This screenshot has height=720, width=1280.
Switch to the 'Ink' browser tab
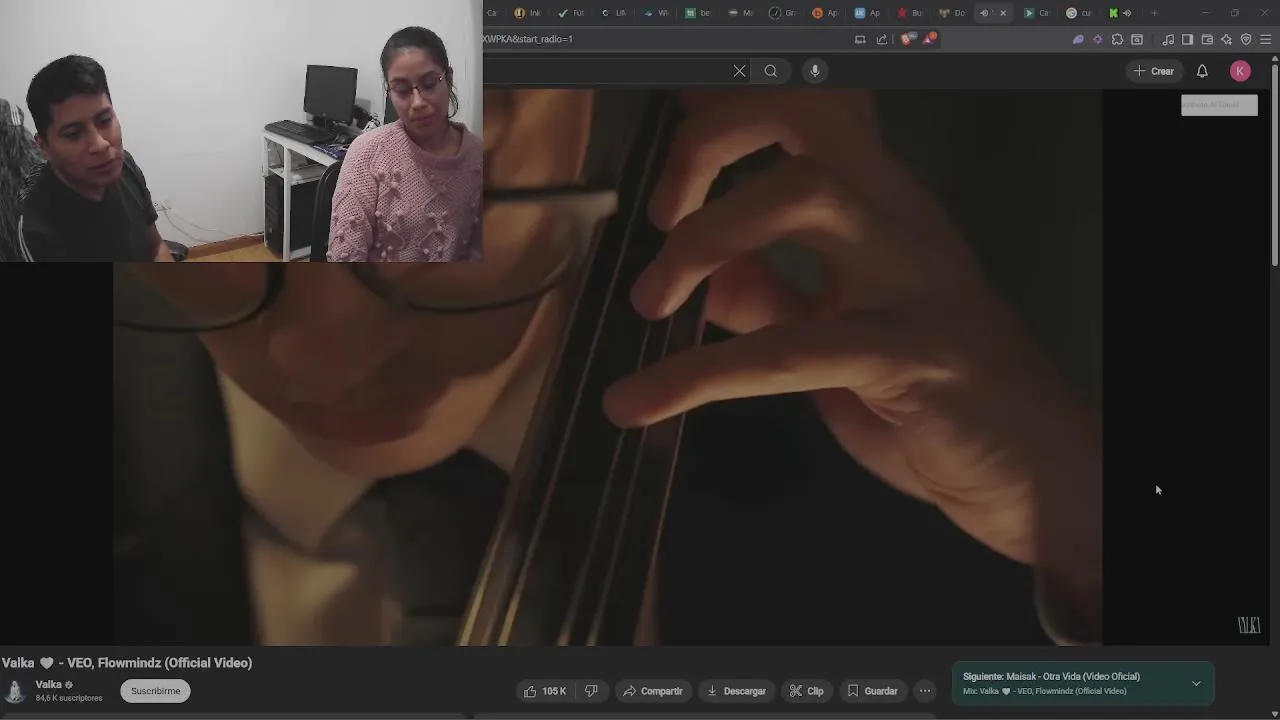(528, 13)
